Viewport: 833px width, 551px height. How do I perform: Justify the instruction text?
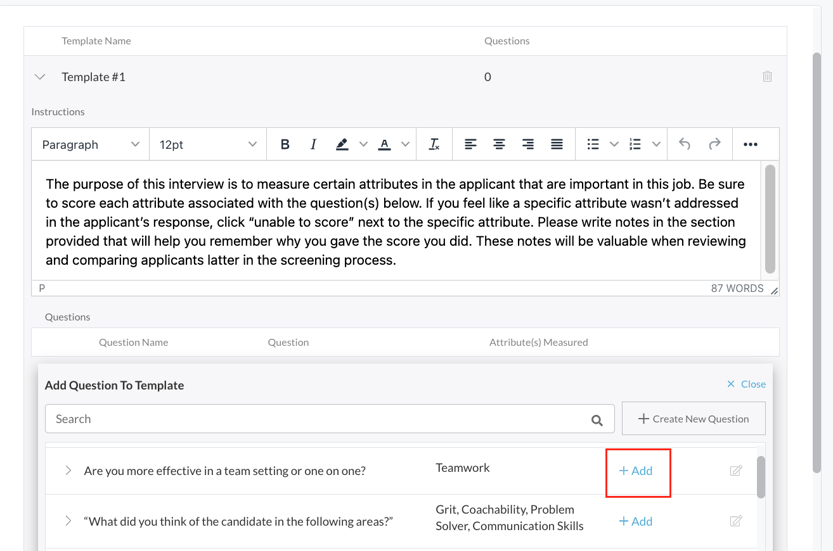point(557,145)
